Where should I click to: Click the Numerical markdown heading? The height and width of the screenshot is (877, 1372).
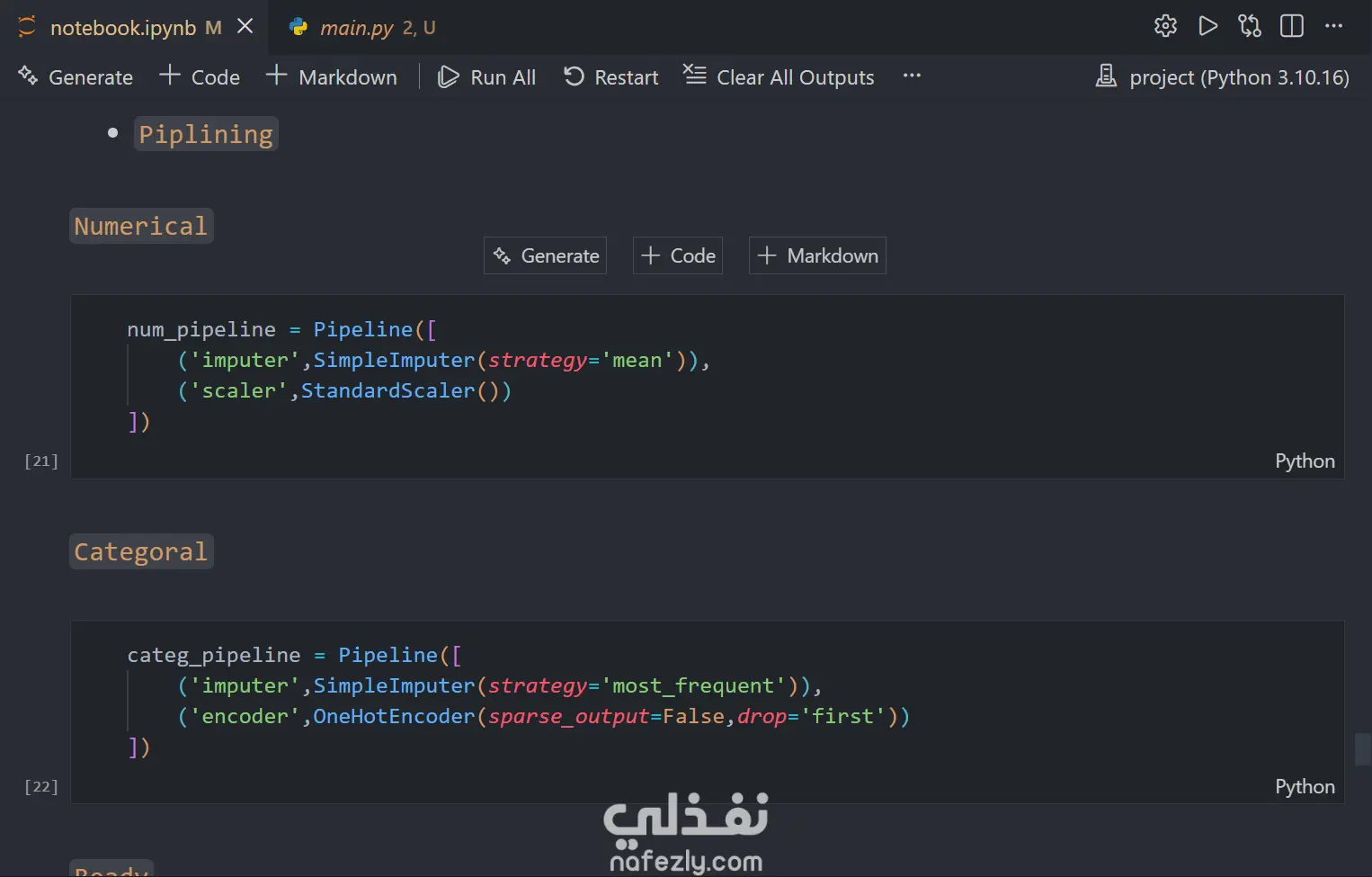[141, 226]
